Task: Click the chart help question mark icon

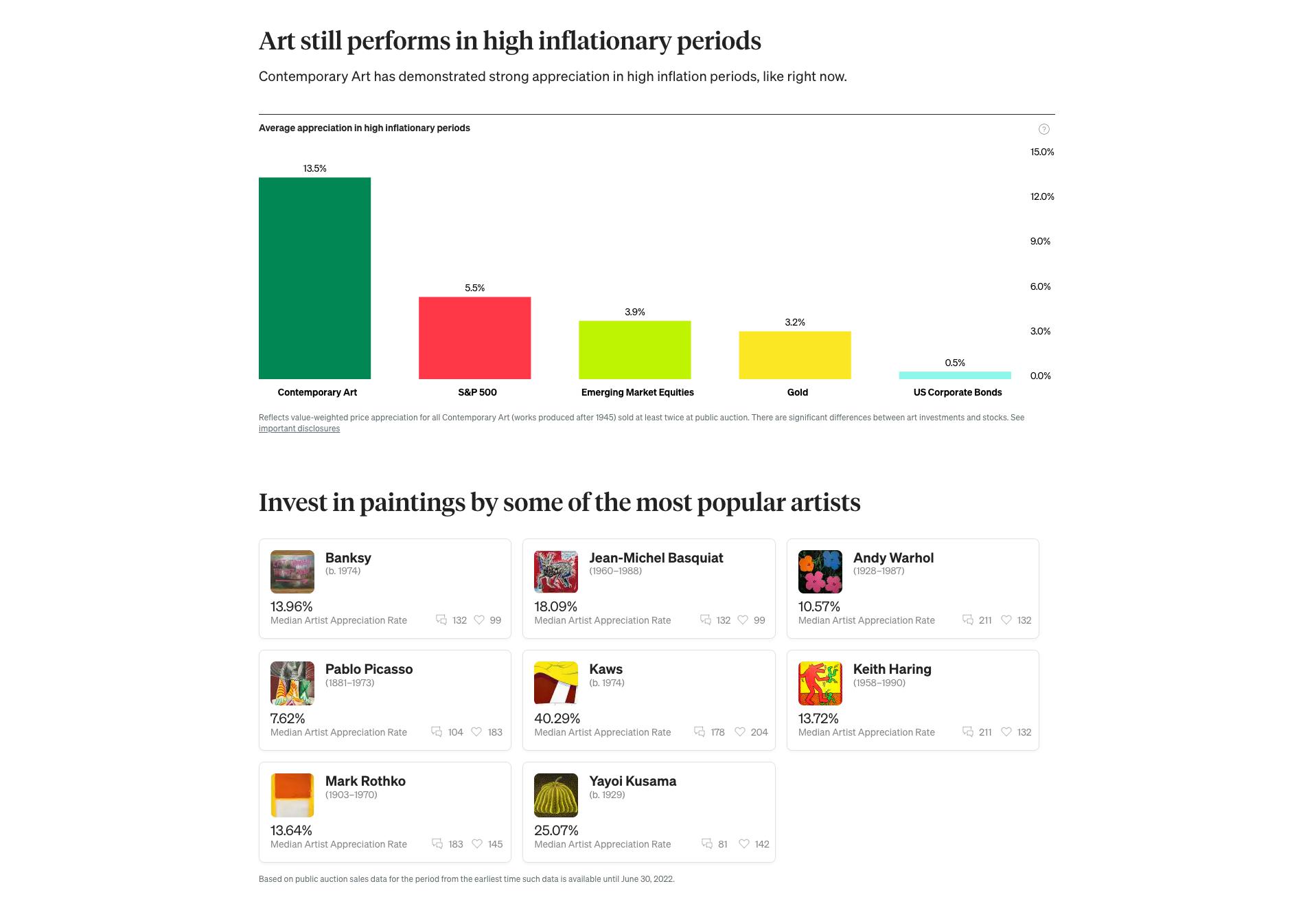Action: tap(1043, 129)
